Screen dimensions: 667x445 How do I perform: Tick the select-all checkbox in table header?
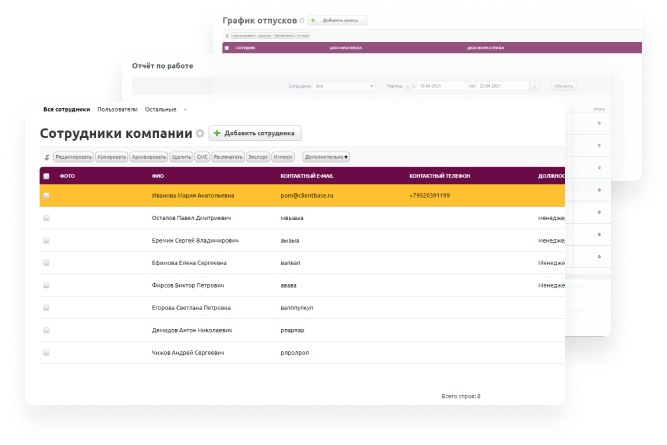pos(46,175)
